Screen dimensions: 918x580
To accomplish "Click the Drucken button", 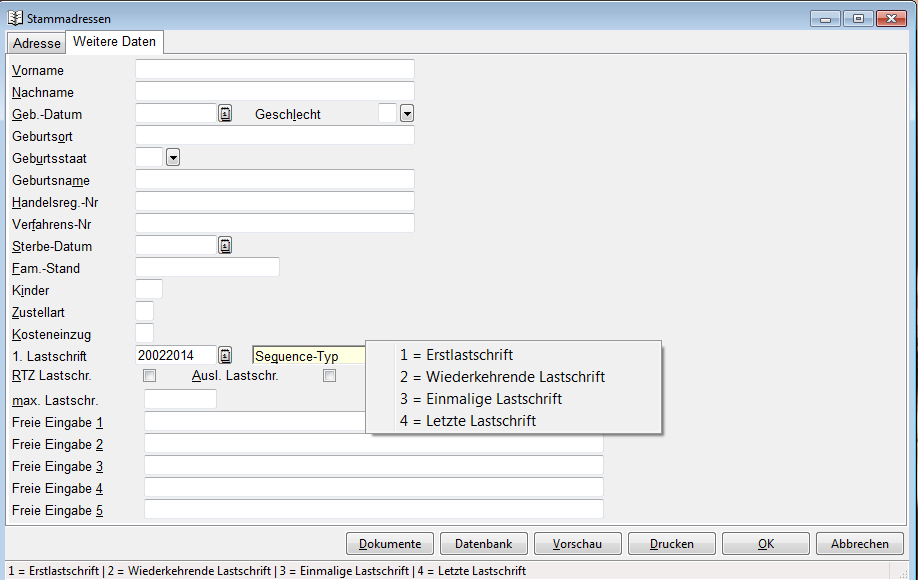I will [671, 544].
